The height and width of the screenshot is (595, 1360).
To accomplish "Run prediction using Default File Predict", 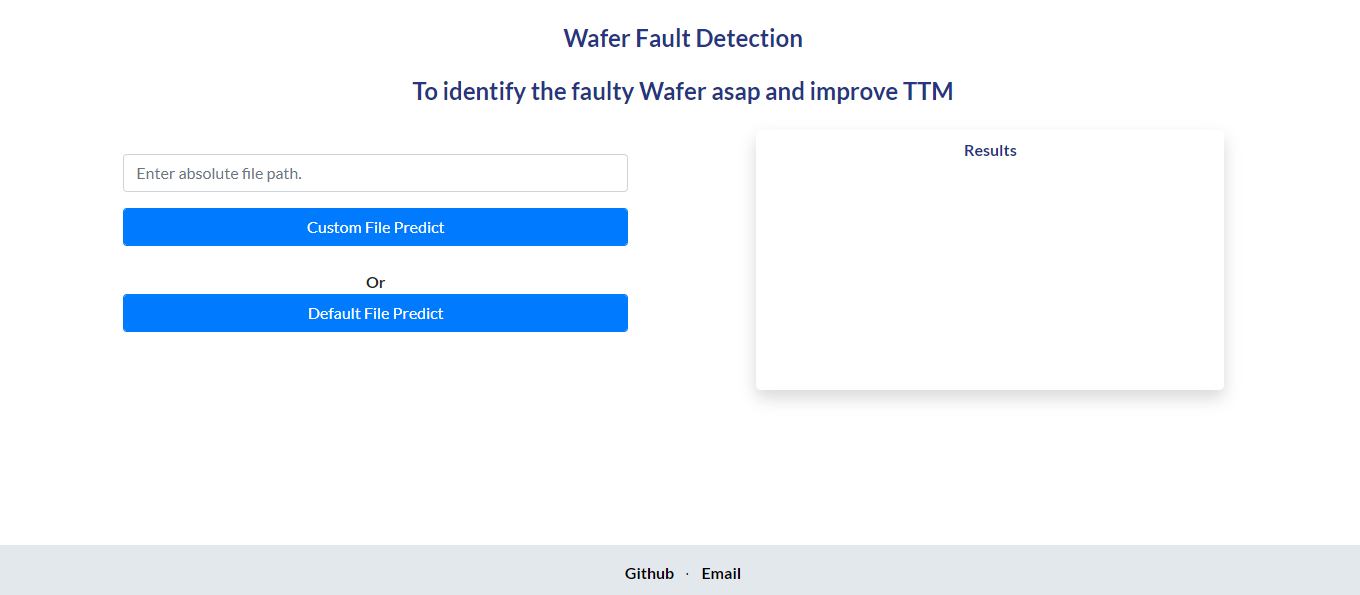I will click(375, 313).
